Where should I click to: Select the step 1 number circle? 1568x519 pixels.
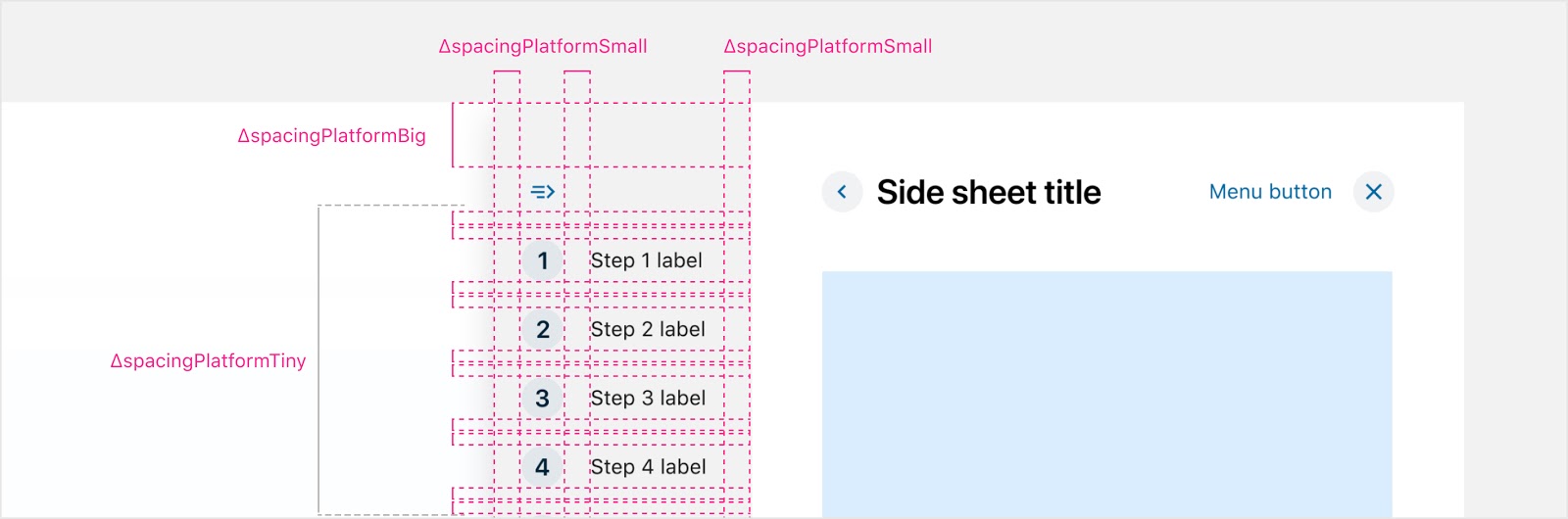click(x=543, y=260)
